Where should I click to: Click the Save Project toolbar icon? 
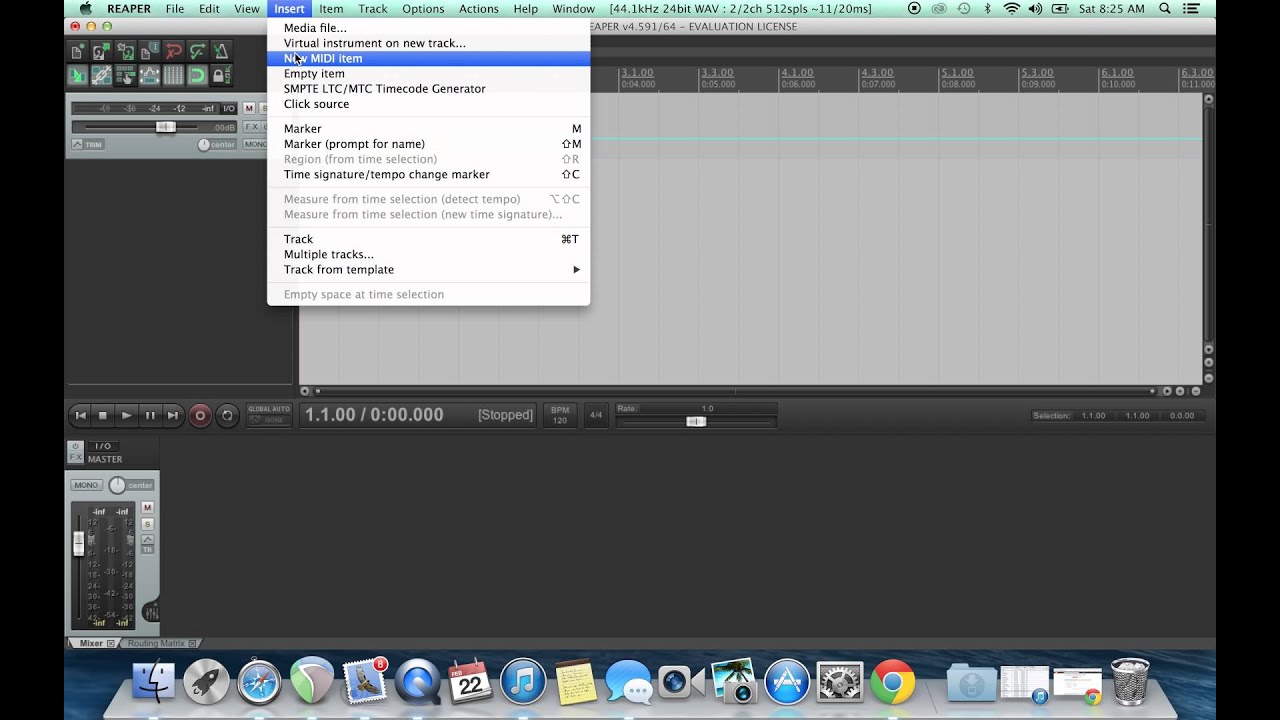(x=125, y=52)
